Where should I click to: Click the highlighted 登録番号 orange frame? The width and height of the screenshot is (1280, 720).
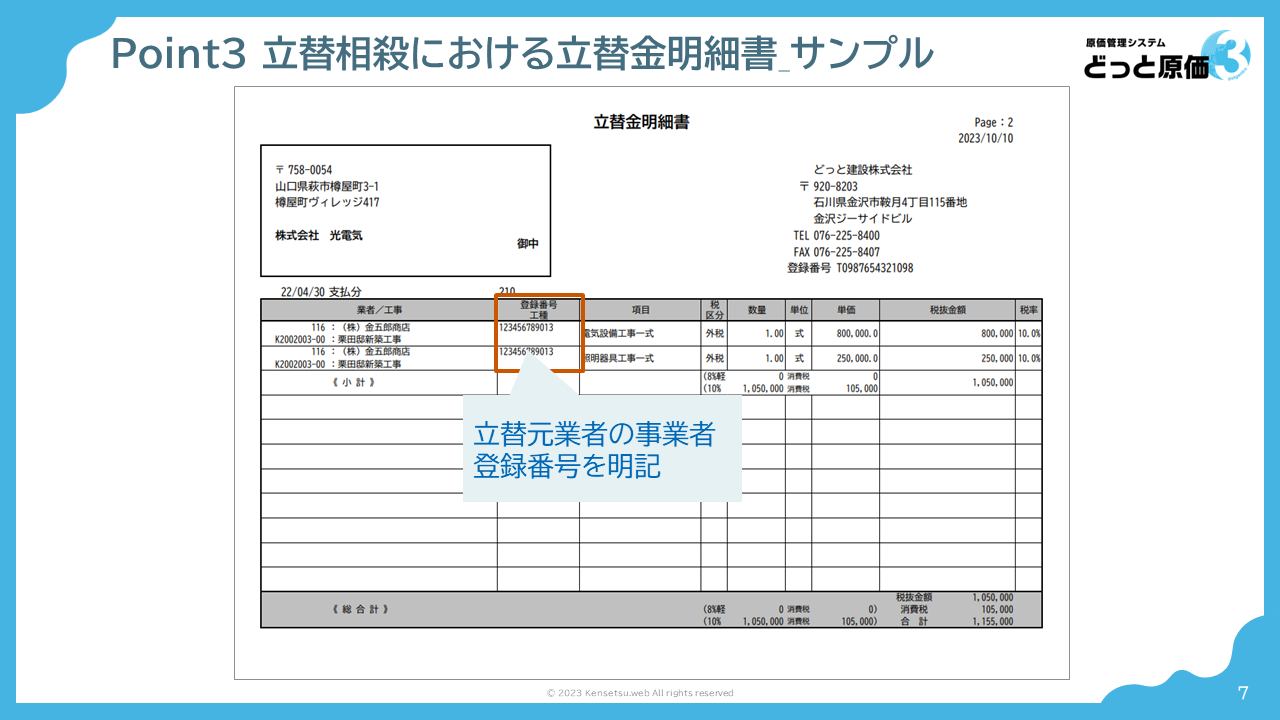pos(539,333)
